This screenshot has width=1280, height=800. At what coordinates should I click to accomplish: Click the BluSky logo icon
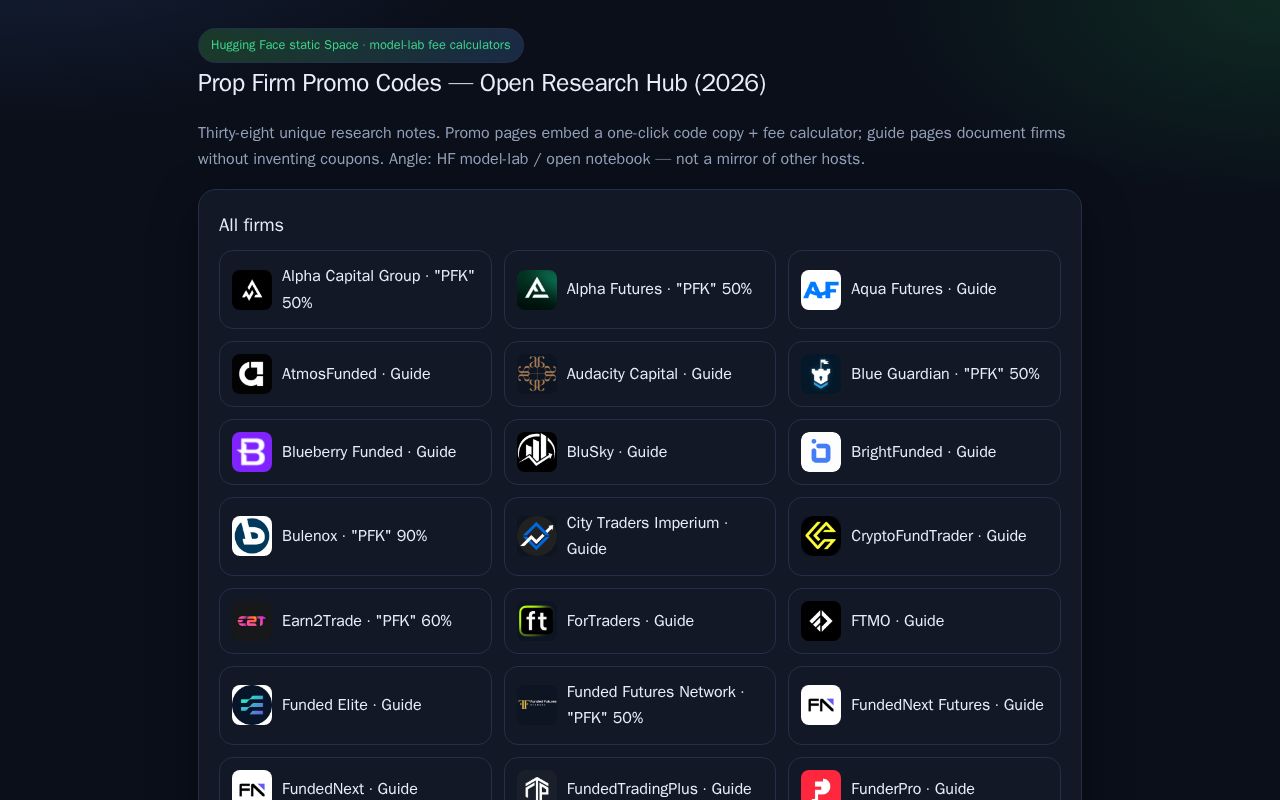click(x=537, y=452)
